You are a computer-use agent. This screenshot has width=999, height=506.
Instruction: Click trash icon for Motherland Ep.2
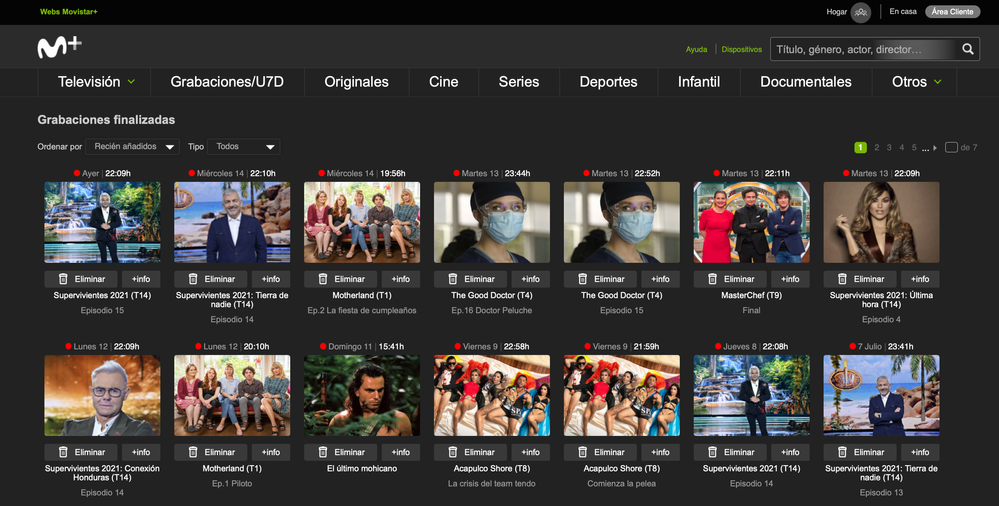click(x=324, y=279)
